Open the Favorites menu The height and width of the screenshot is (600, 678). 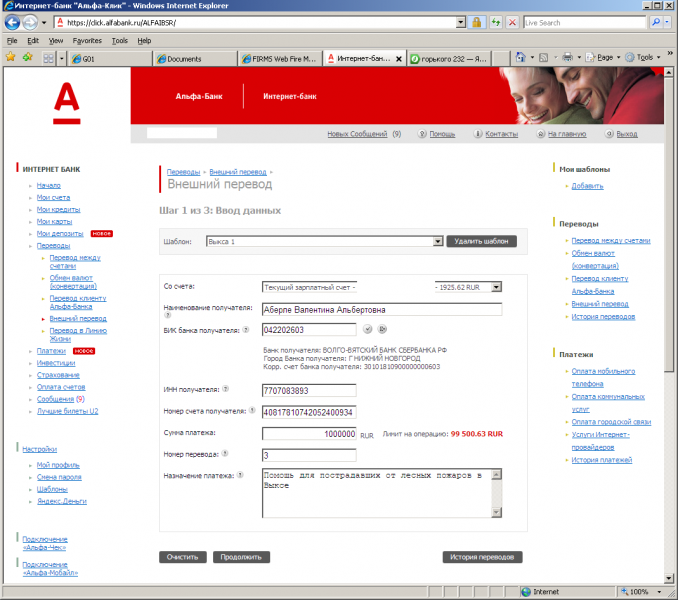point(86,41)
